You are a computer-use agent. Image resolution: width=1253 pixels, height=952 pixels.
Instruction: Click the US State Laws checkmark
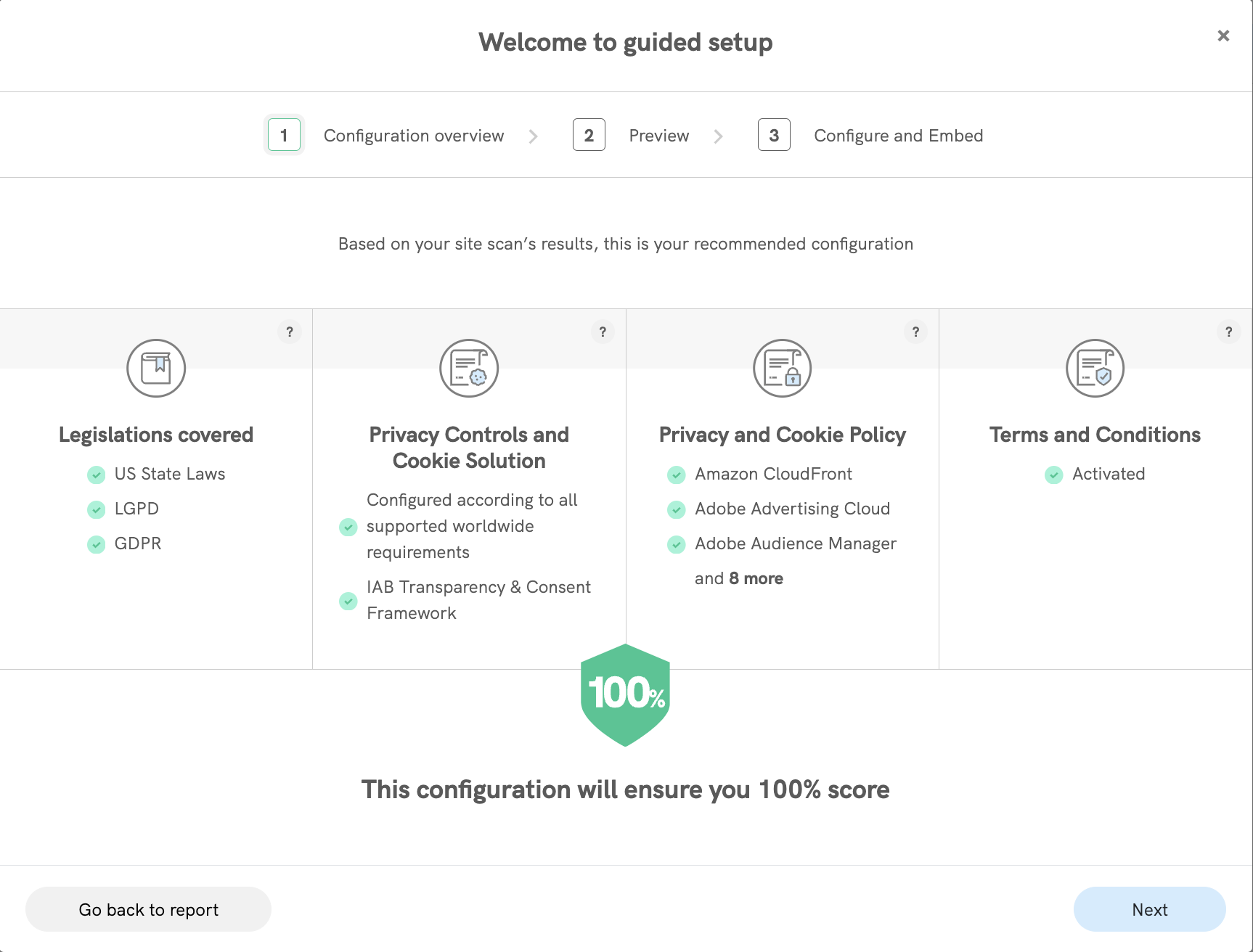click(96, 475)
